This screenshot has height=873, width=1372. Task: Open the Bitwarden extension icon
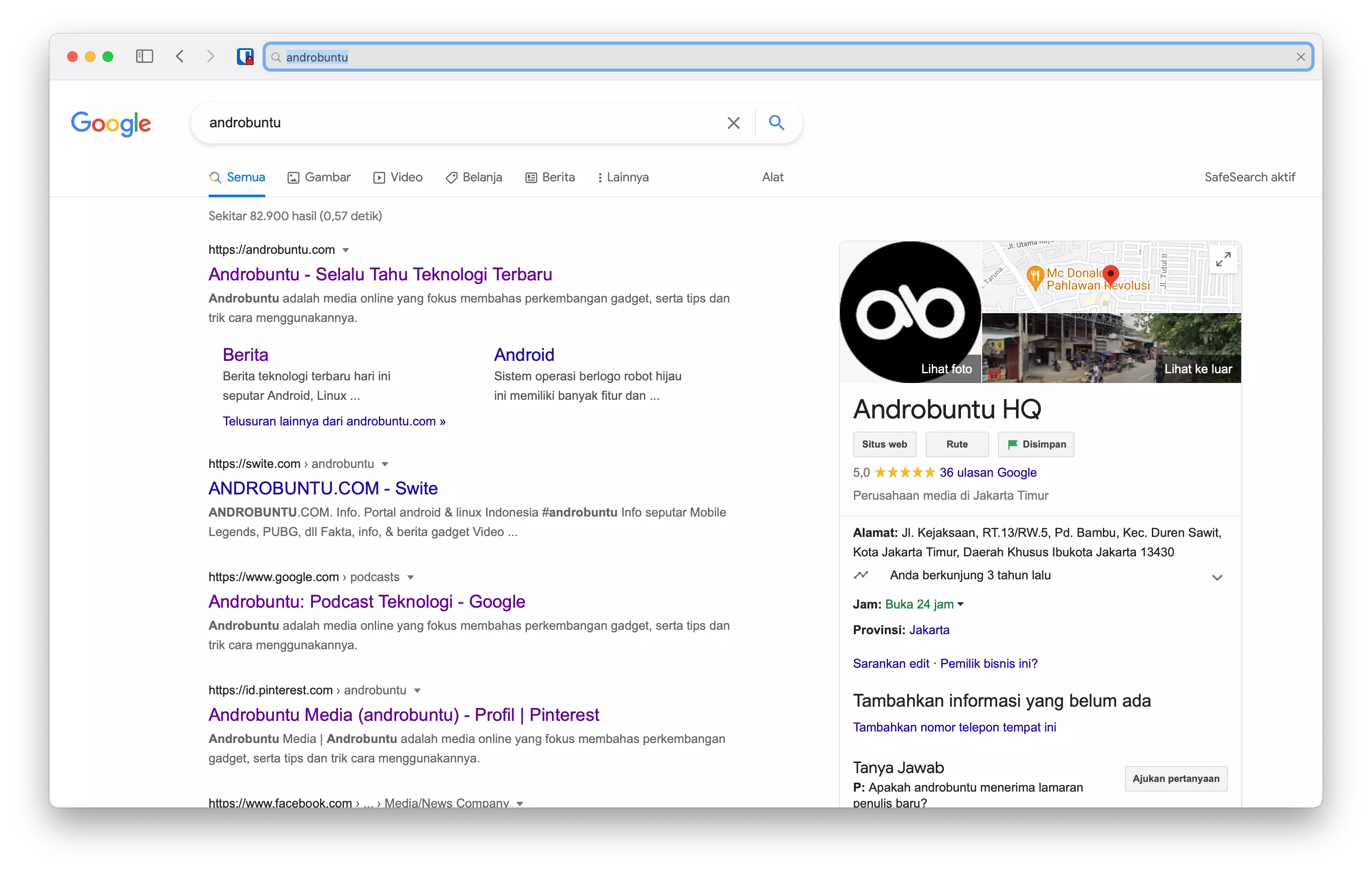point(245,57)
